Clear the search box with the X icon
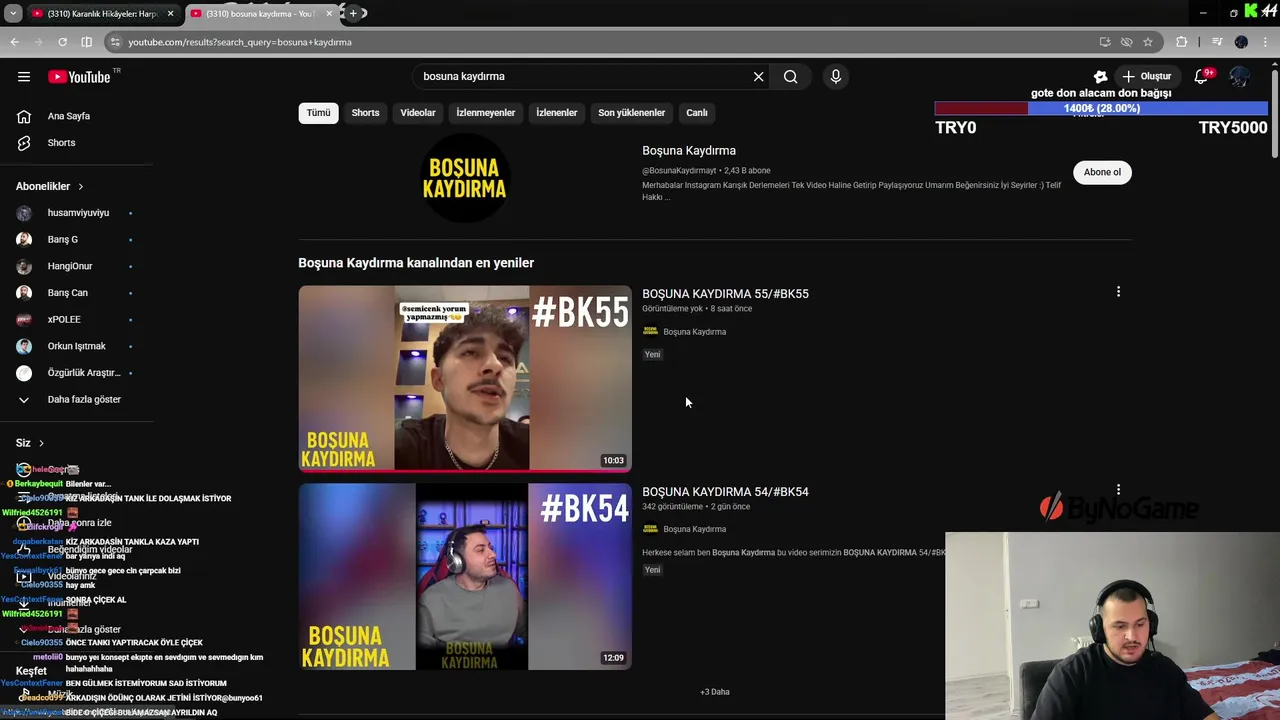The width and height of the screenshot is (1280, 720). point(758,76)
